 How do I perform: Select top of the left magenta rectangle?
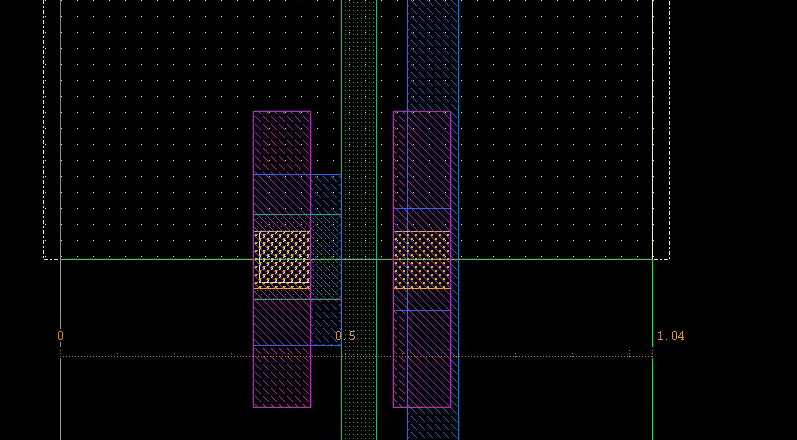coord(282,140)
